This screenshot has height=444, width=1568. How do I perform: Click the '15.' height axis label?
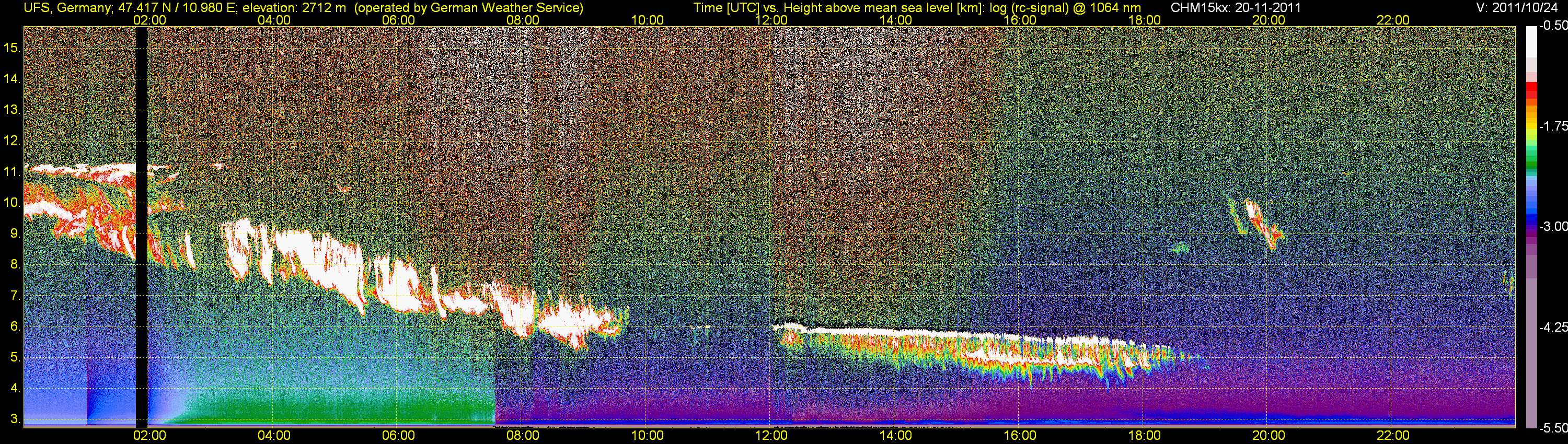point(11,48)
